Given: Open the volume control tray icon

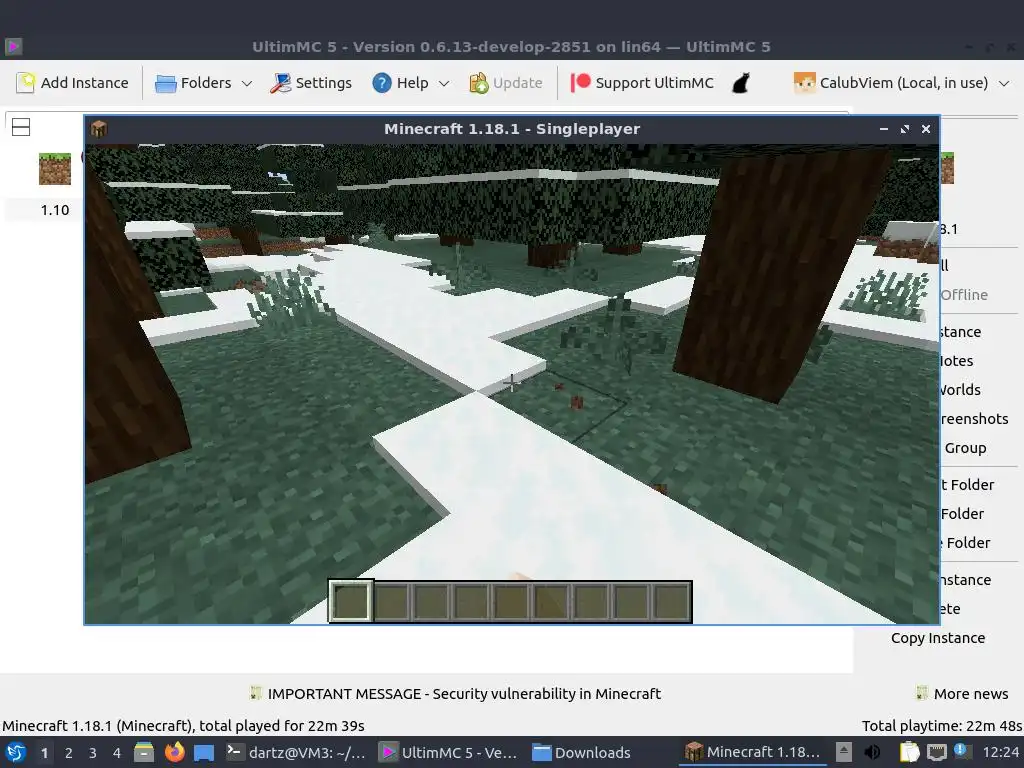Looking at the screenshot, I should 871,752.
